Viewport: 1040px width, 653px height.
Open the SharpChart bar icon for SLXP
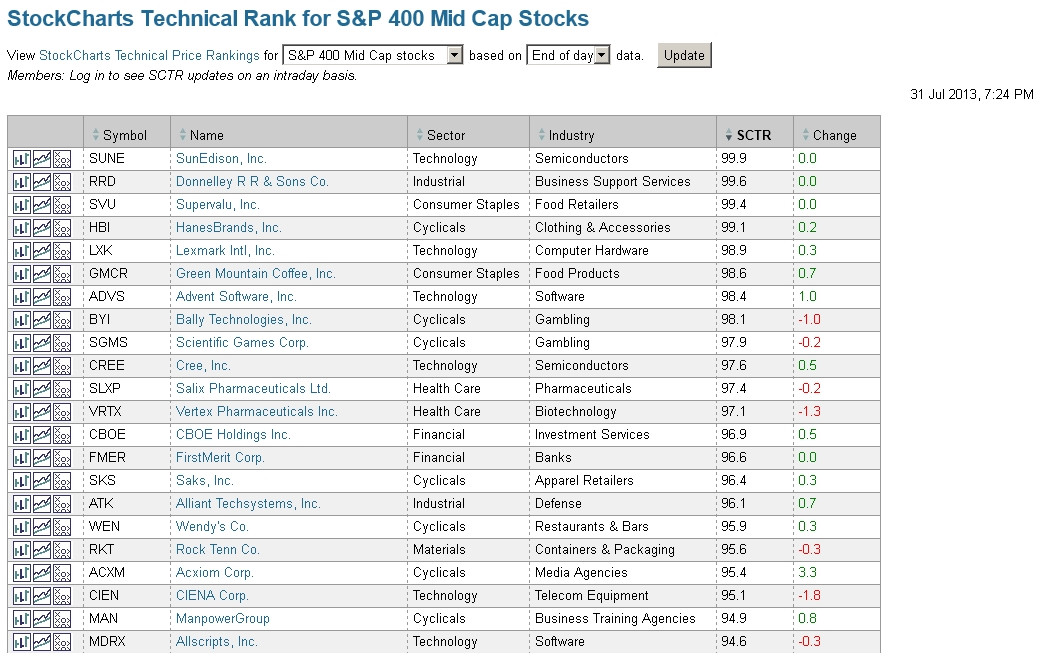tap(22, 389)
